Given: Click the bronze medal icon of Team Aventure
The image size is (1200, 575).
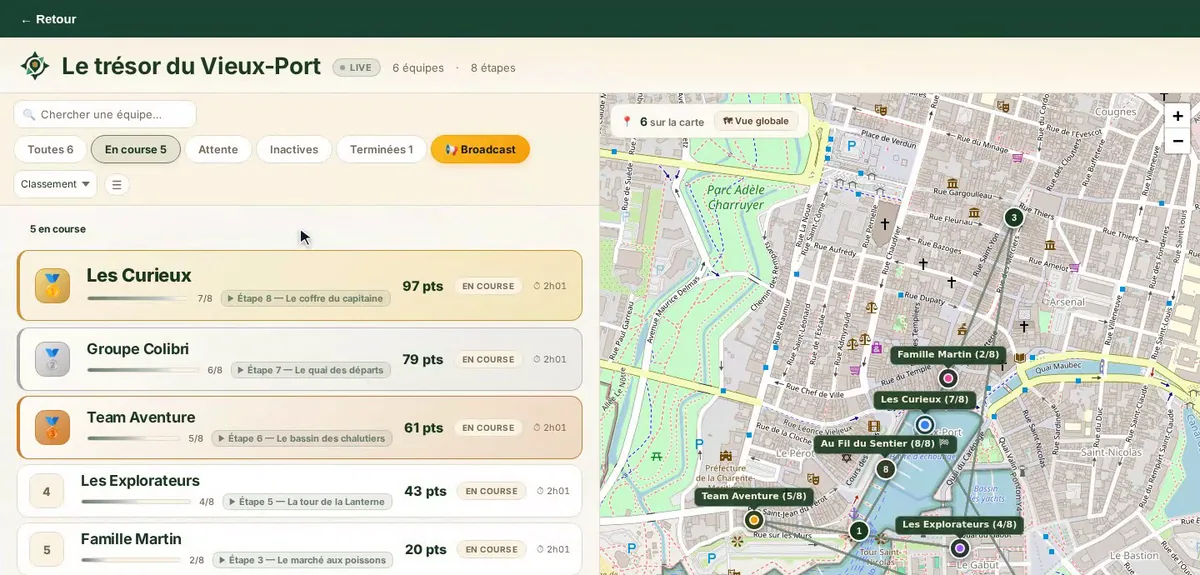Looking at the screenshot, I should [x=52, y=427].
